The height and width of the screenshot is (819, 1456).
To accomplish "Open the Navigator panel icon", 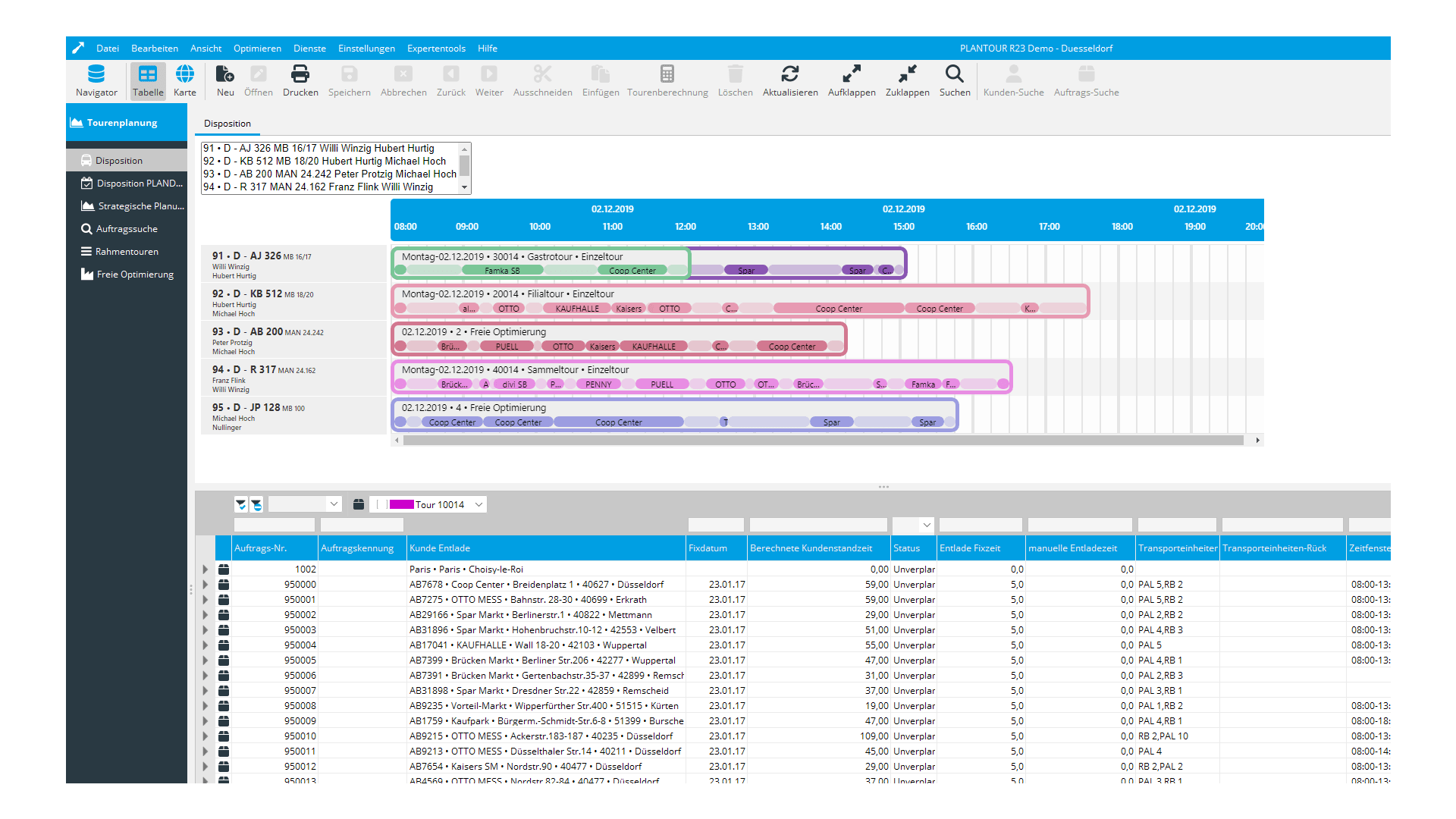I will 96,74.
